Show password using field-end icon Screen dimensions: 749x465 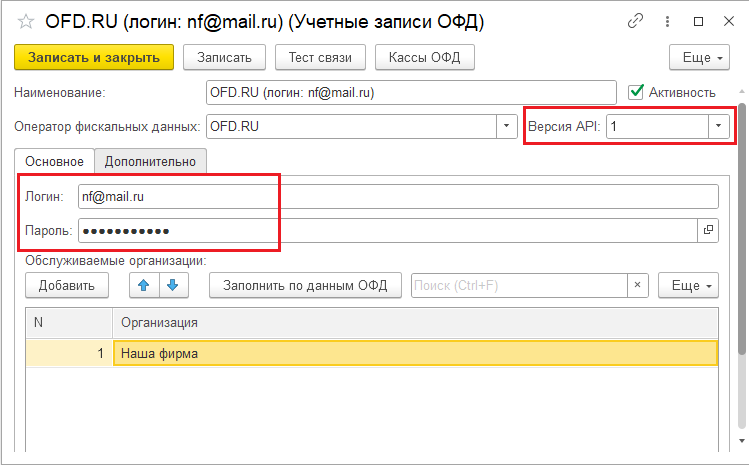coord(708,230)
